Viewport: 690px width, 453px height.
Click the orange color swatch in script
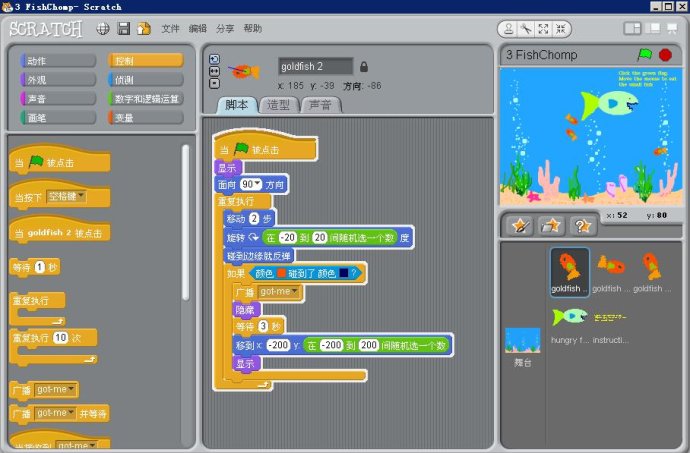pyautogui.click(x=281, y=273)
